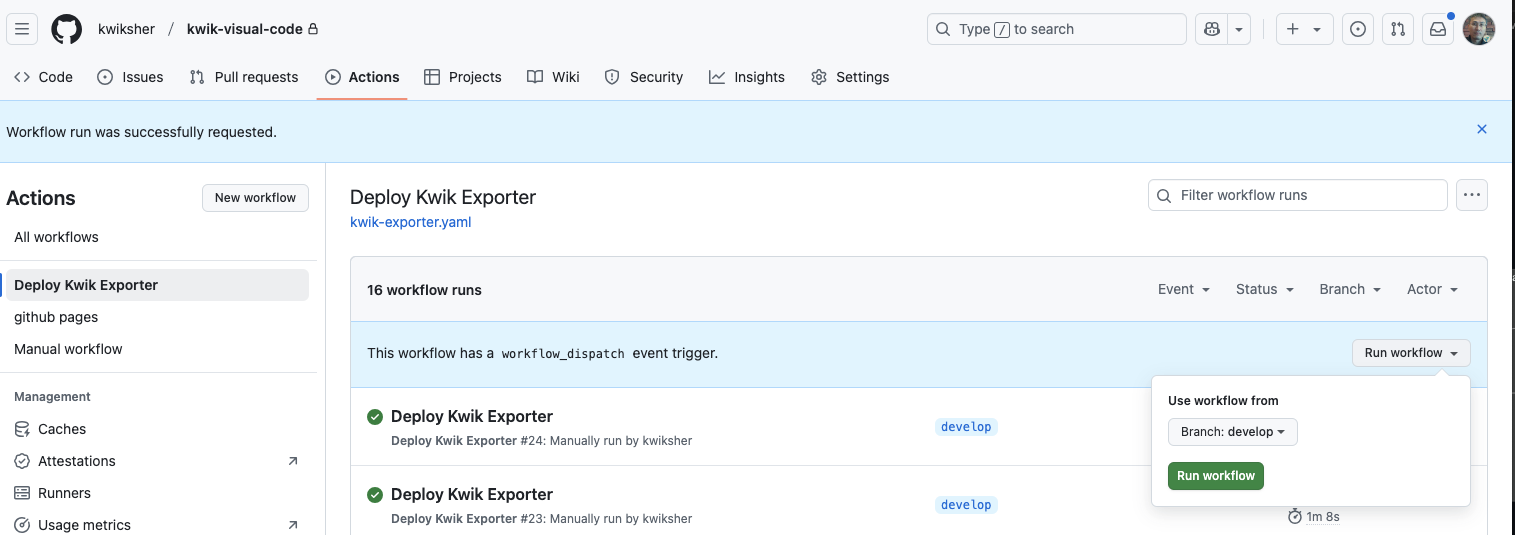Expand the Copilot dropdown arrow
Viewport: 1515px width, 535px height.
coord(1240,29)
